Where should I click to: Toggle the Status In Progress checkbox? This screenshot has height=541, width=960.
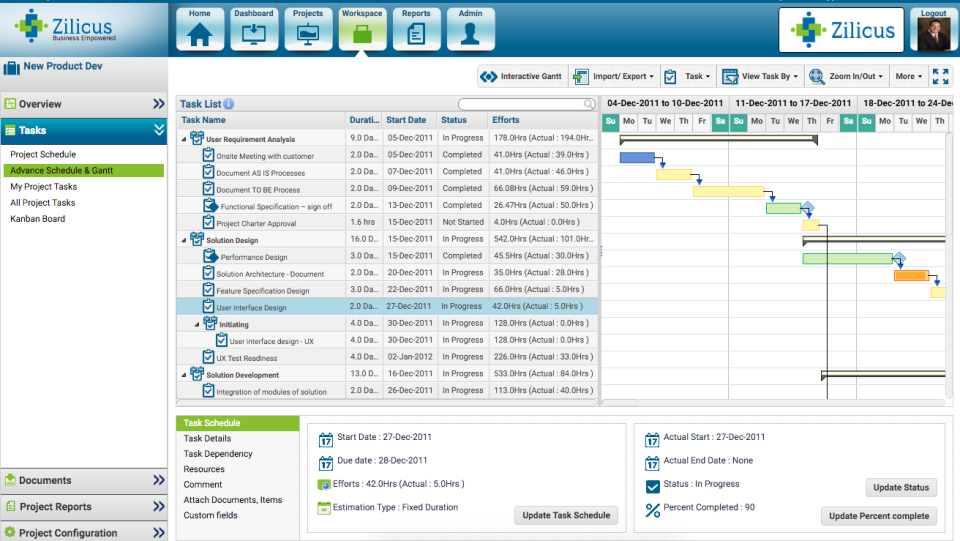click(653, 486)
